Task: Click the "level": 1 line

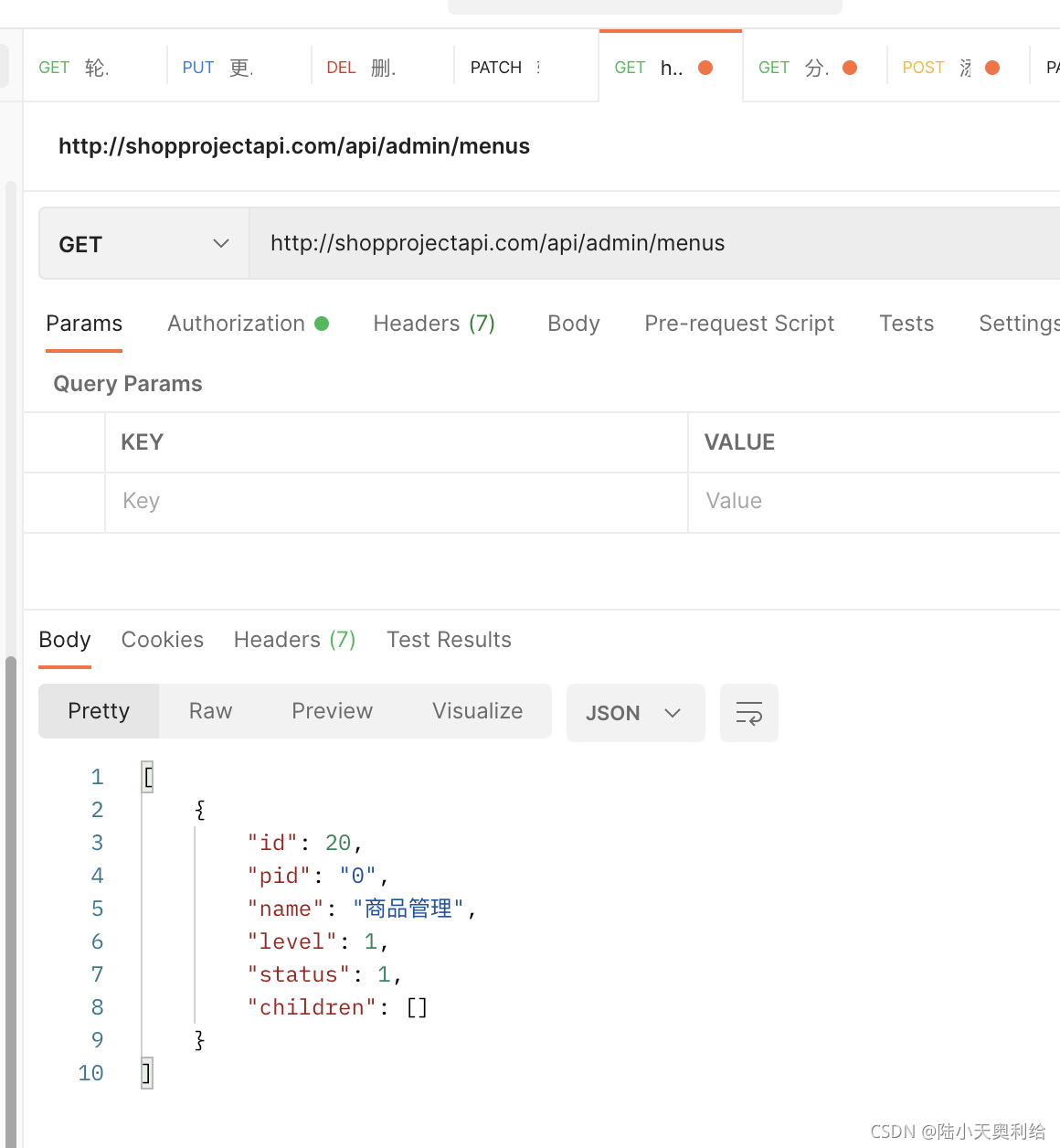Action: coord(318,941)
